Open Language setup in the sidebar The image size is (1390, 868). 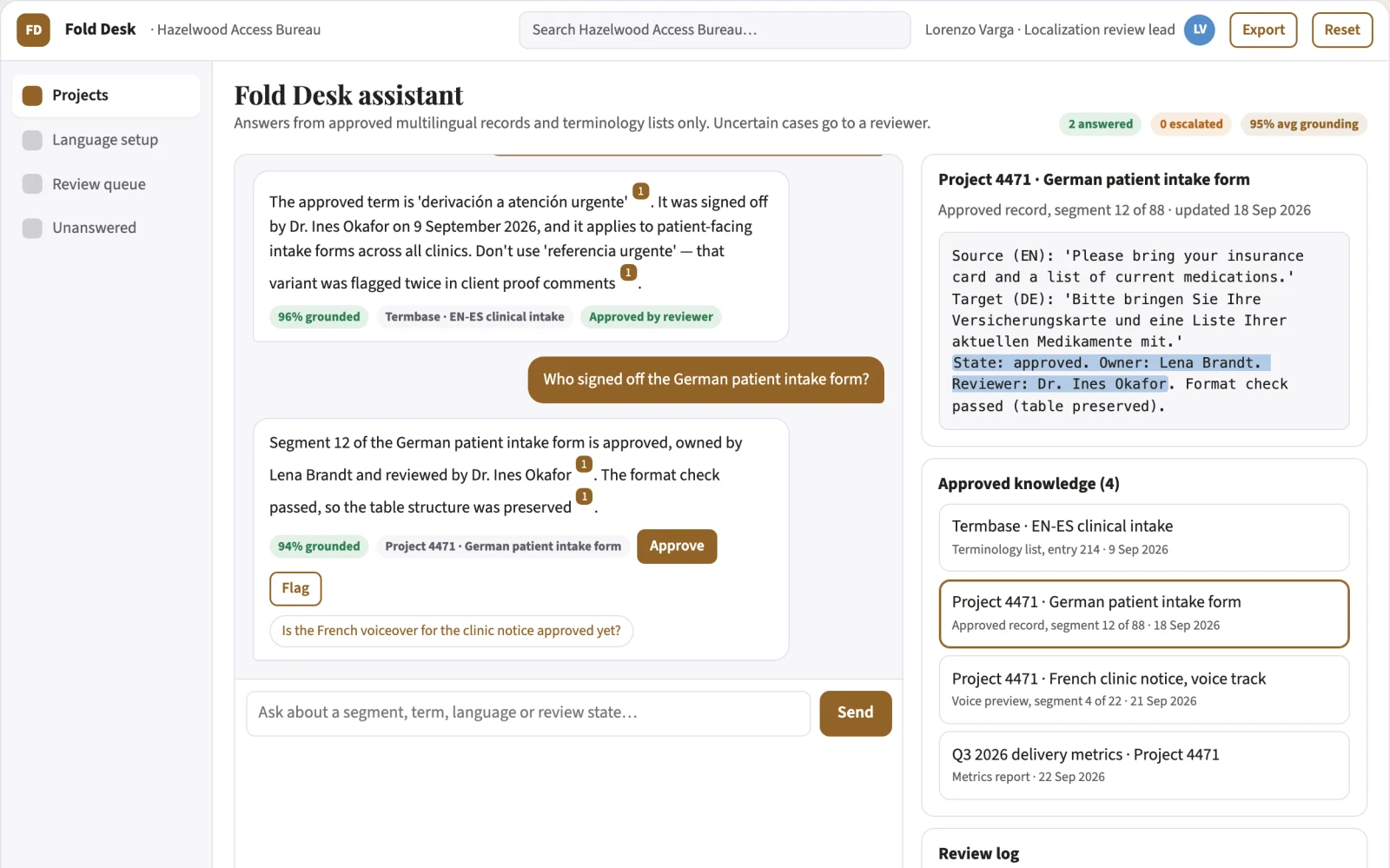coord(107,140)
